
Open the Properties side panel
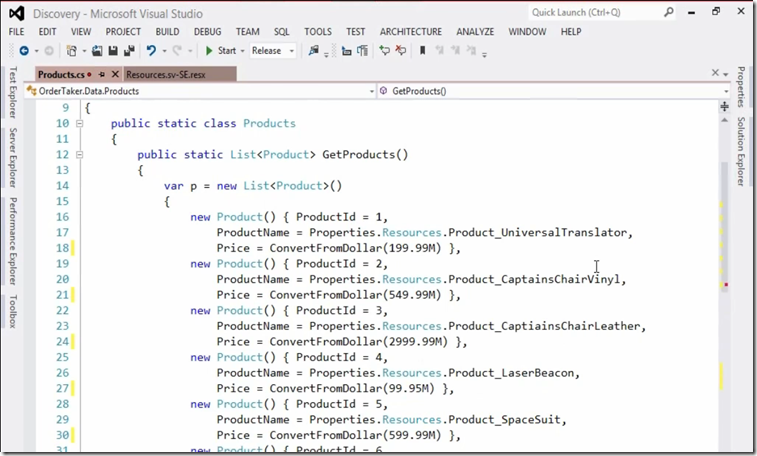tap(741, 87)
